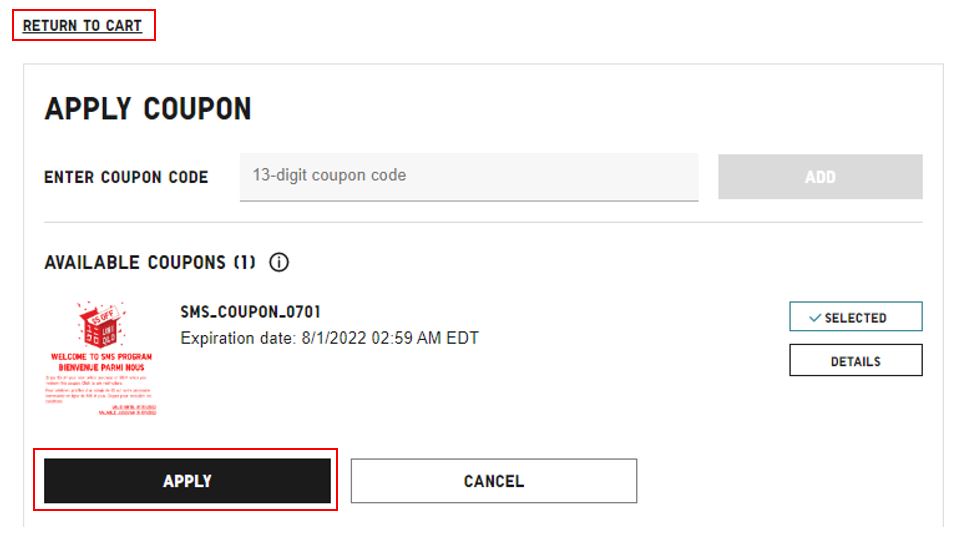Click the WELCOME TO SMS PROGRAM text
955x542 pixels.
tap(101, 357)
